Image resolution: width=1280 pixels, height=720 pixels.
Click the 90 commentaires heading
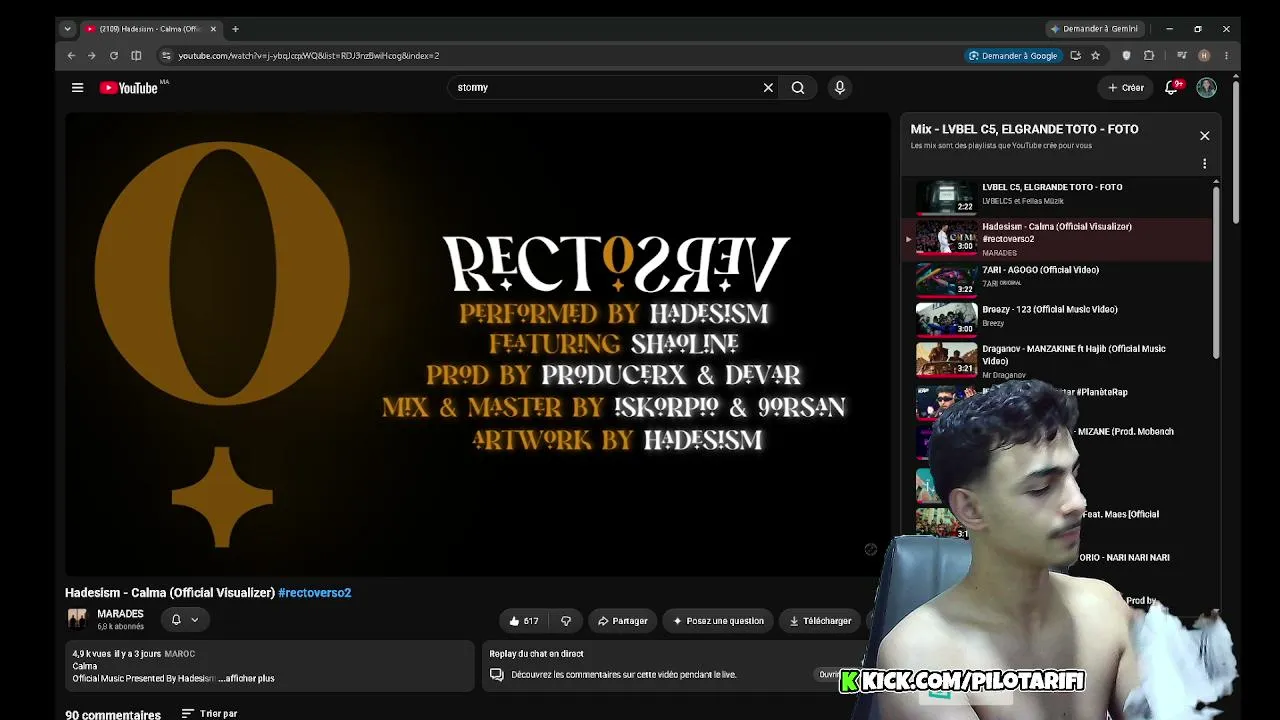click(113, 715)
